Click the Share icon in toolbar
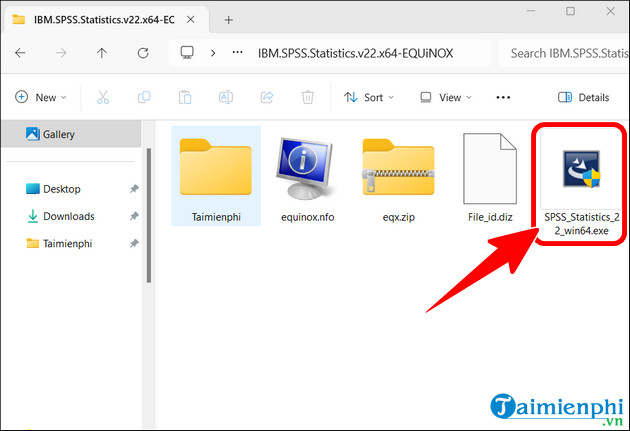The height and width of the screenshot is (431, 630). tap(267, 97)
